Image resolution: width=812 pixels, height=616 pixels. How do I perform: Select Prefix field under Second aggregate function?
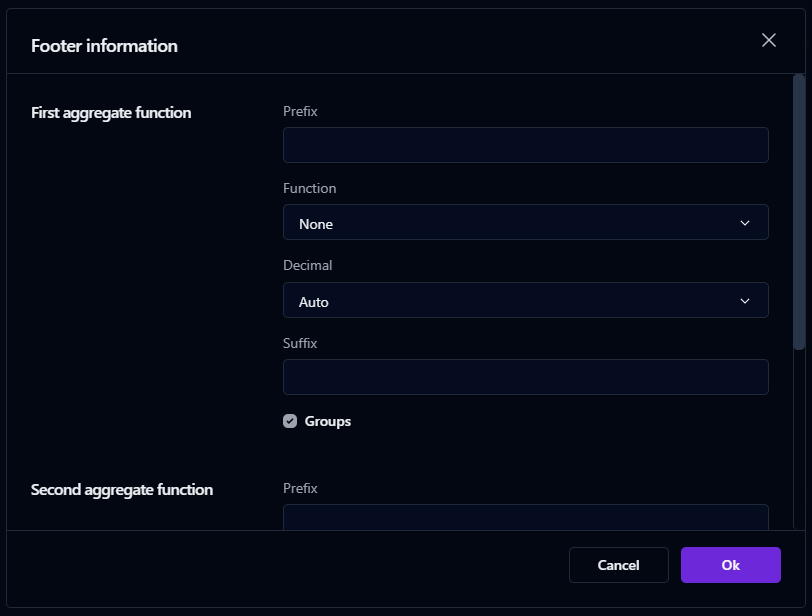coord(525,517)
